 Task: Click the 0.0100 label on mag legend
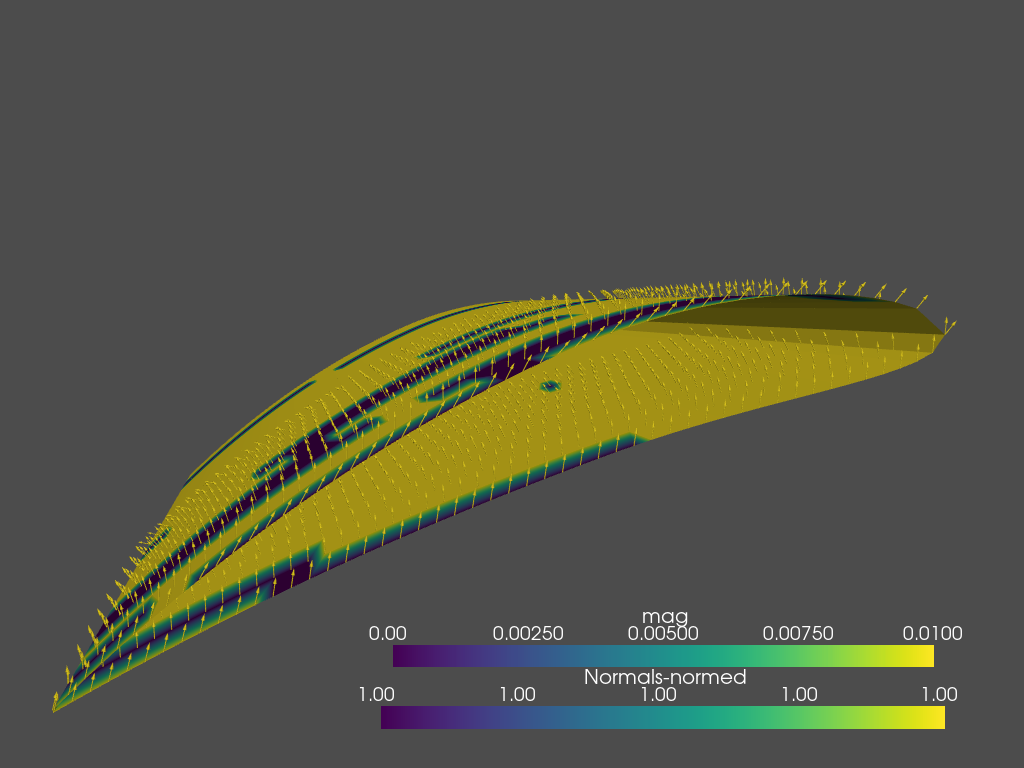click(x=934, y=633)
